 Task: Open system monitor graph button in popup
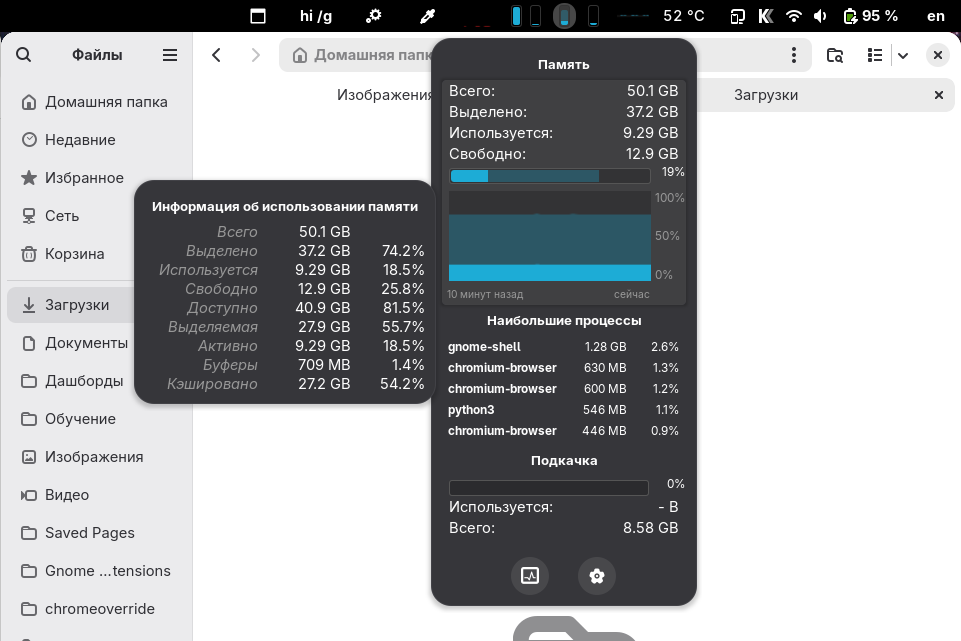[x=530, y=575]
